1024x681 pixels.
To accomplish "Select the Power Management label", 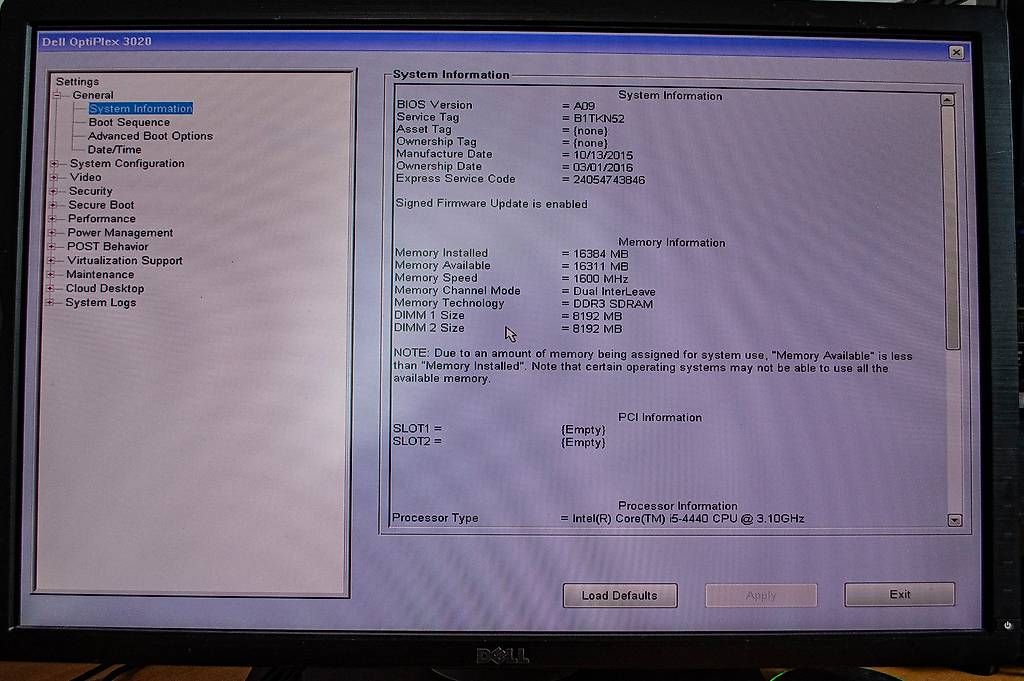I will [x=120, y=232].
